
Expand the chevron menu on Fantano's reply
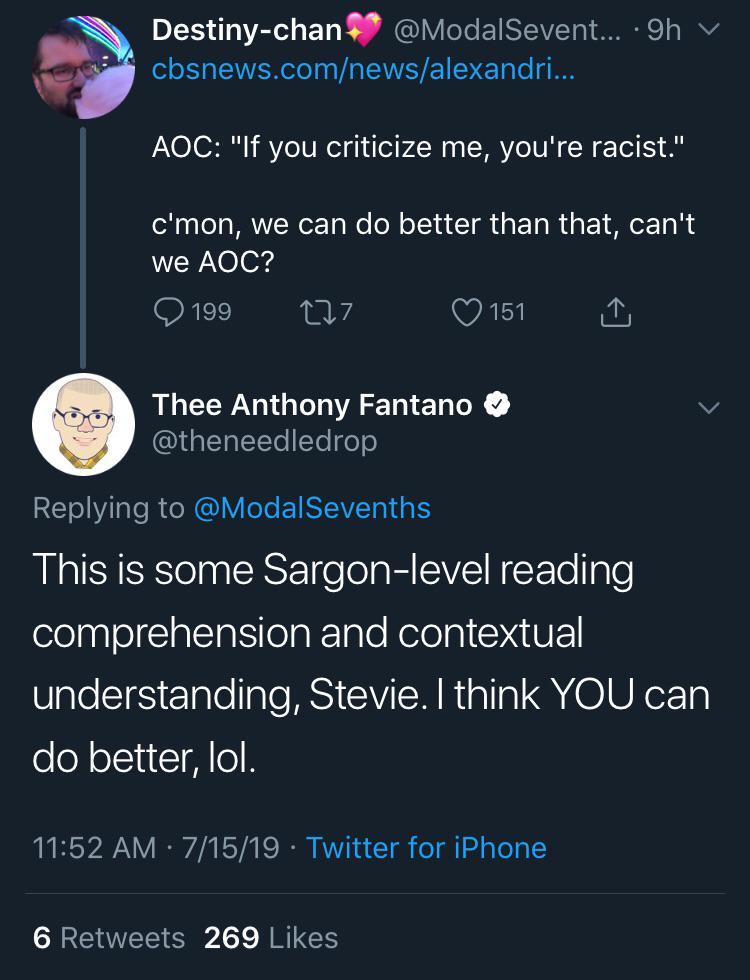(x=709, y=408)
